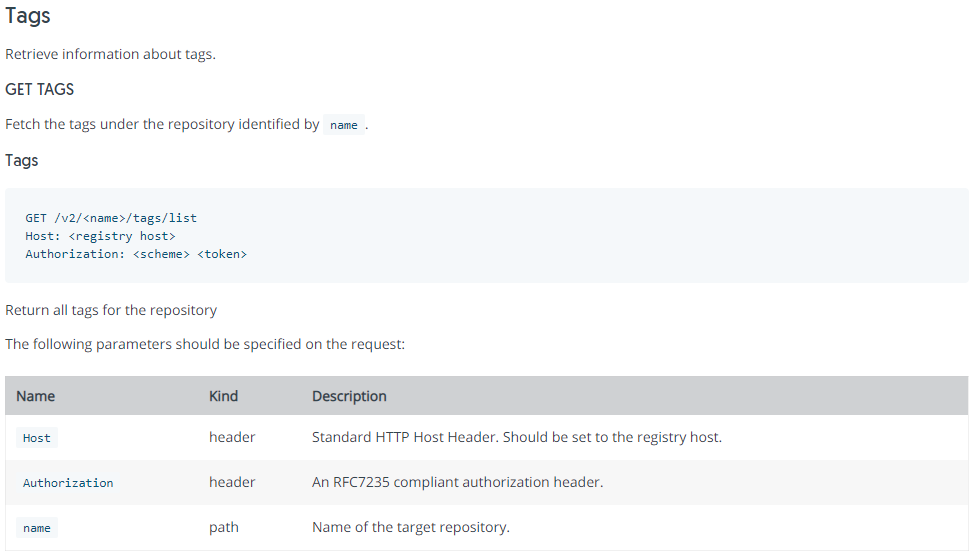Viewport: 979px width, 556px height.
Task: Click the GET /v2/<name>/tags/list line
Action: click(111, 218)
